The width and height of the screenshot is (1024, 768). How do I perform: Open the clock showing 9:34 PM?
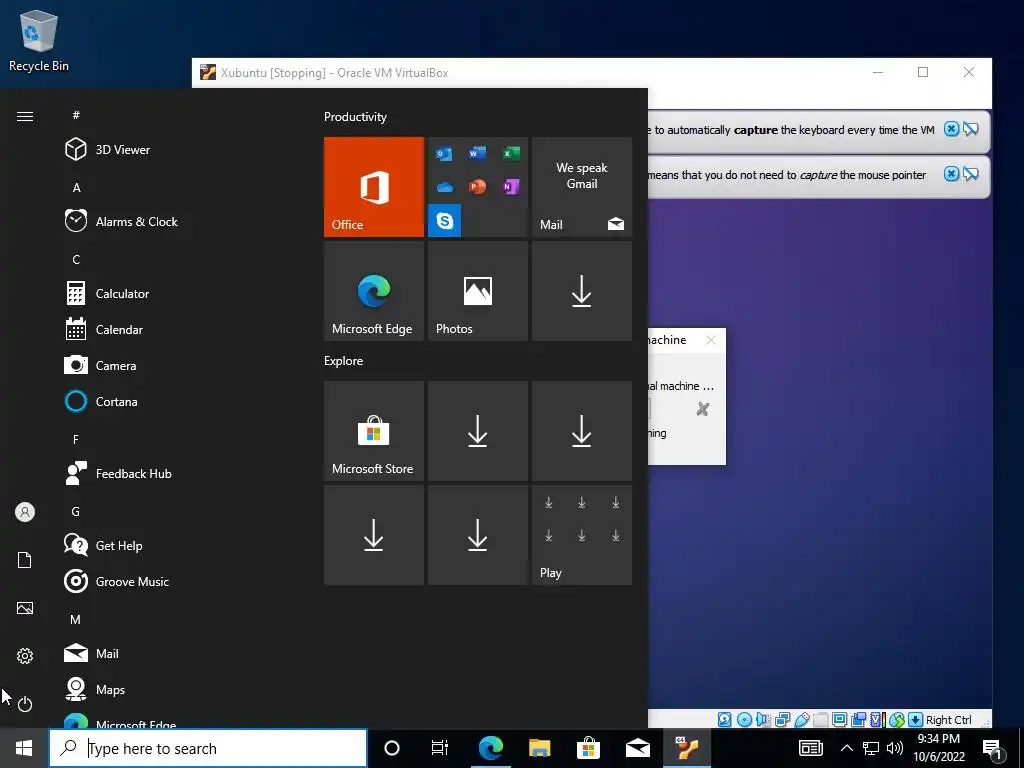point(938,748)
